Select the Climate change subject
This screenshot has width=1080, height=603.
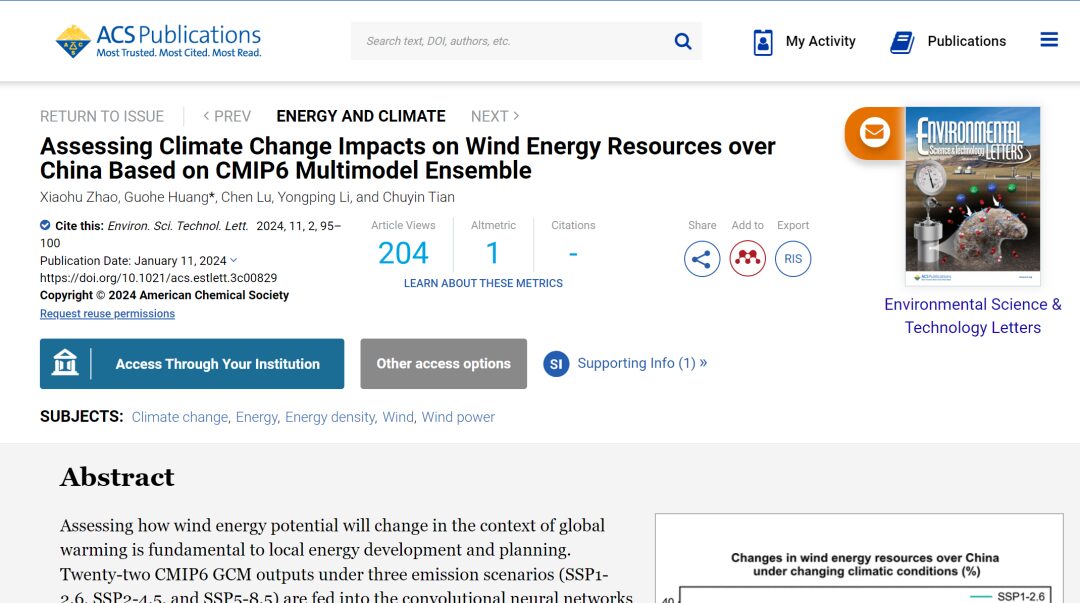tap(180, 417)
